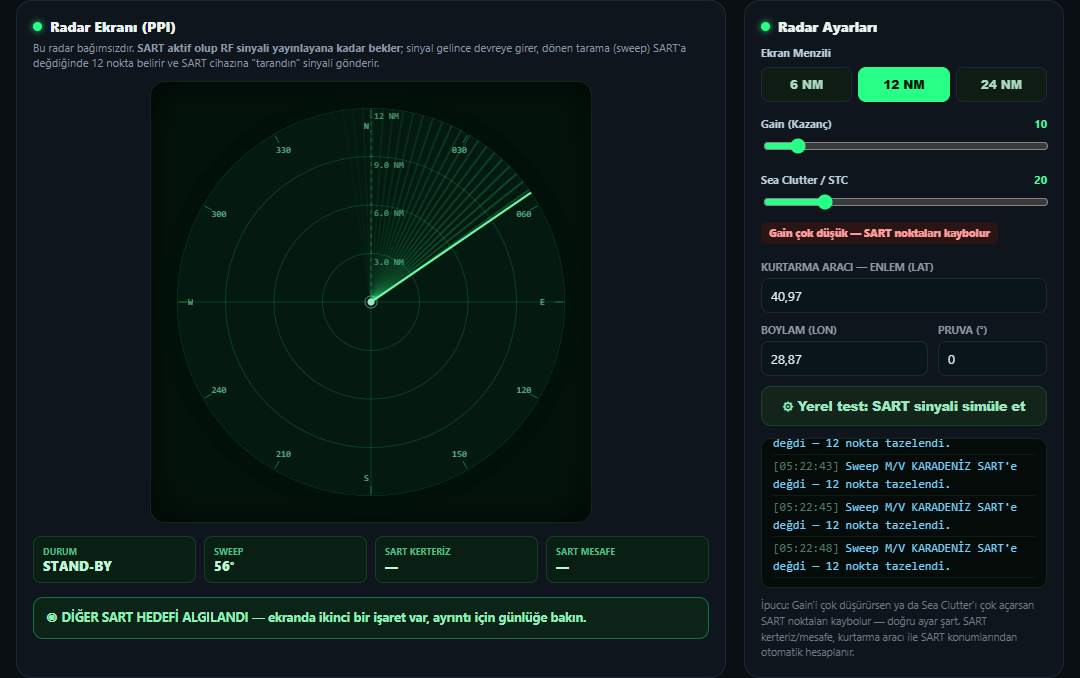Image resolution: width=1080 pixels, height=678 pixels.
Task: Click the SART KERTERİZ readout card
Action: (456, 559)
